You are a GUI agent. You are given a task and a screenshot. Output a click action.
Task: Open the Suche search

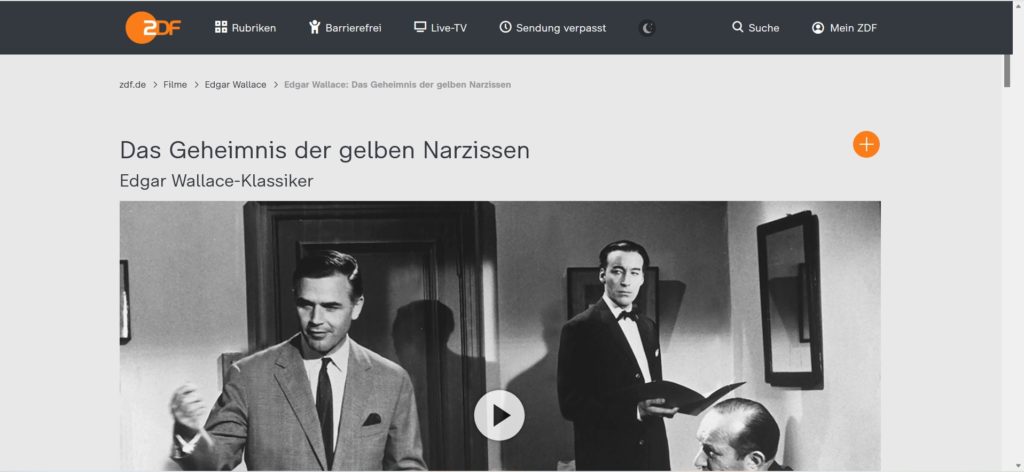[x=756, y=27]
